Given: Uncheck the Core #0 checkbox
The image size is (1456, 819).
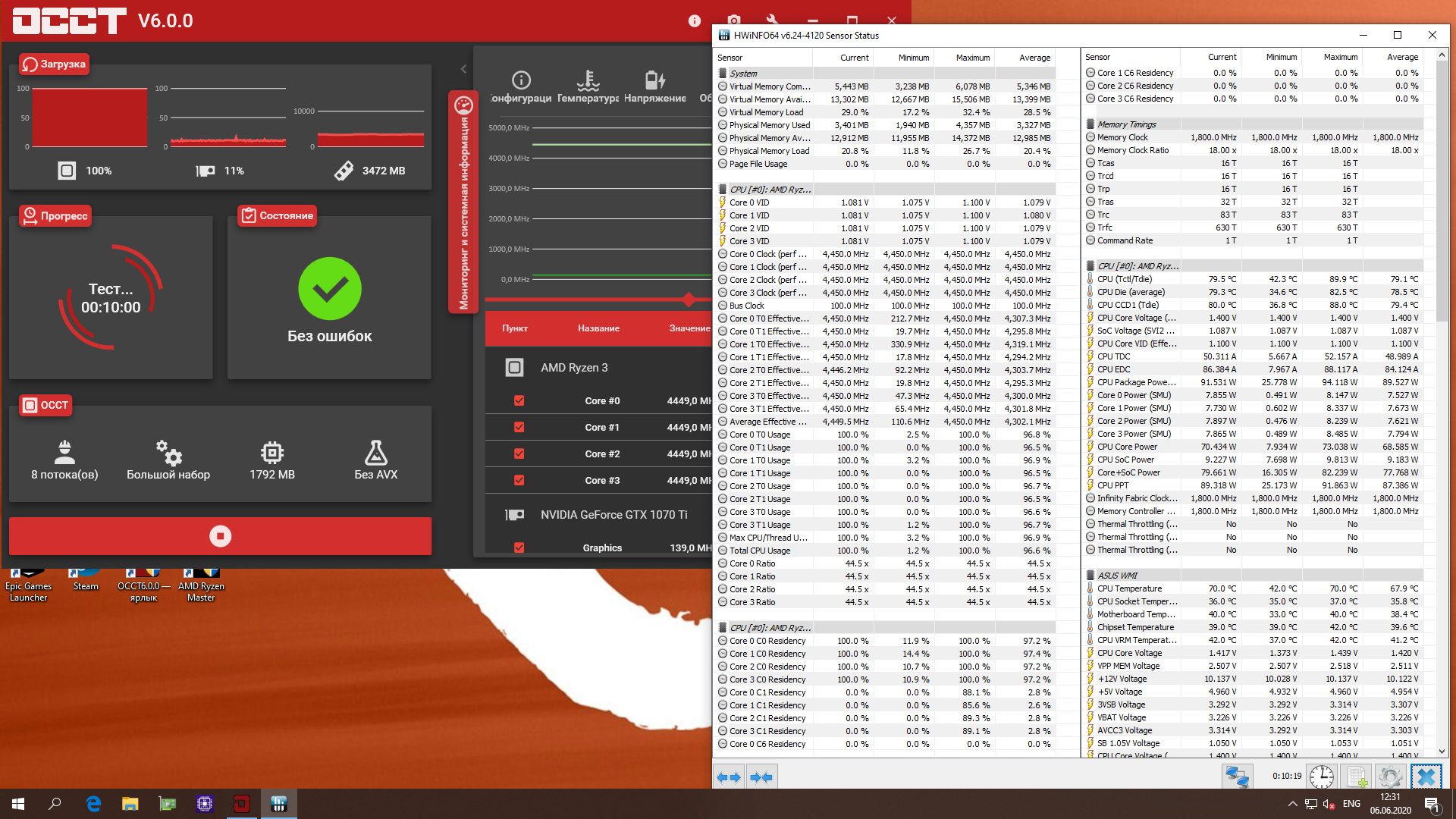Looking at the screenshot, I should [519, 400].
